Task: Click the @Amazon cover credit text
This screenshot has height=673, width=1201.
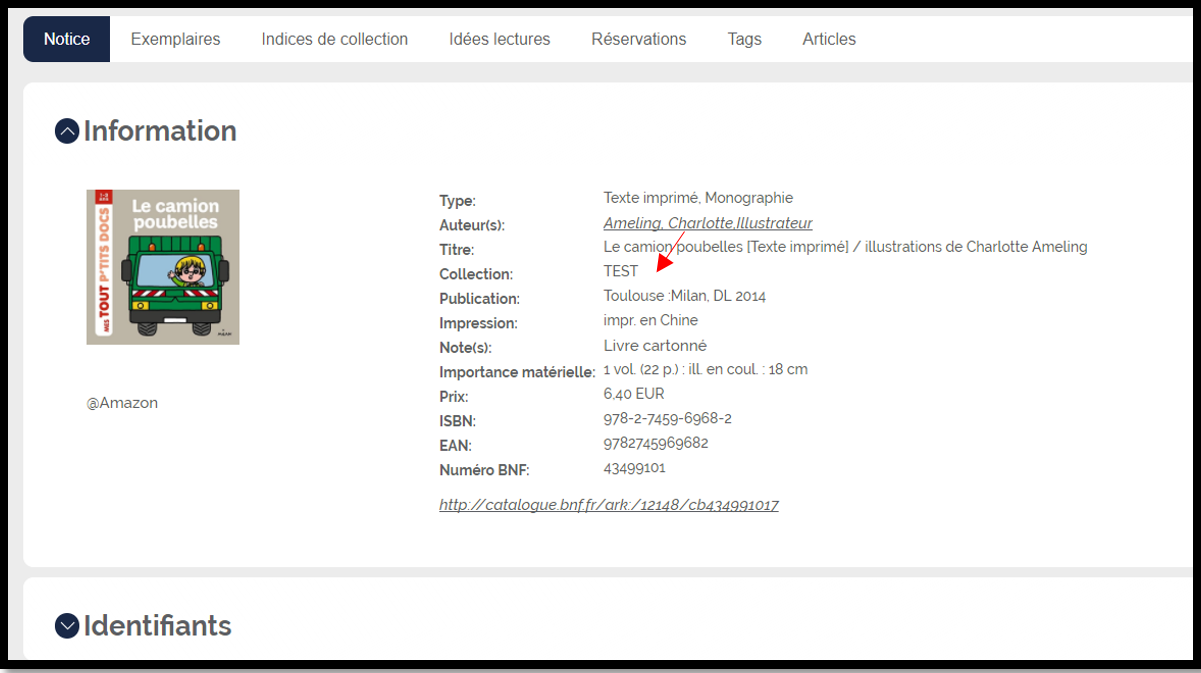Action: pos(122,403)
